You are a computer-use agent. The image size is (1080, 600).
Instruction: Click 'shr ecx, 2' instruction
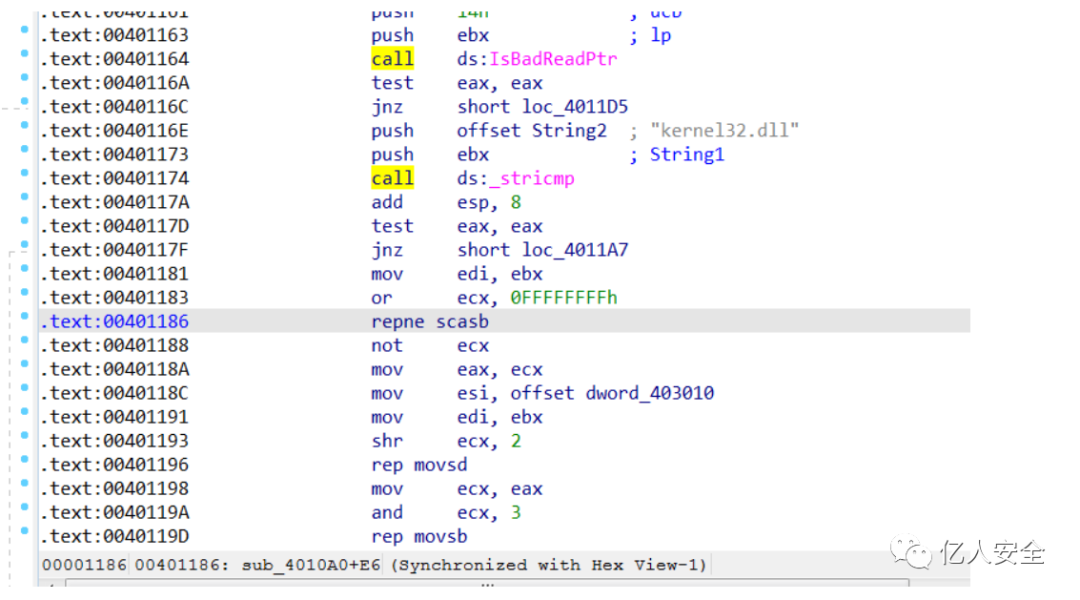pos(446,441)
